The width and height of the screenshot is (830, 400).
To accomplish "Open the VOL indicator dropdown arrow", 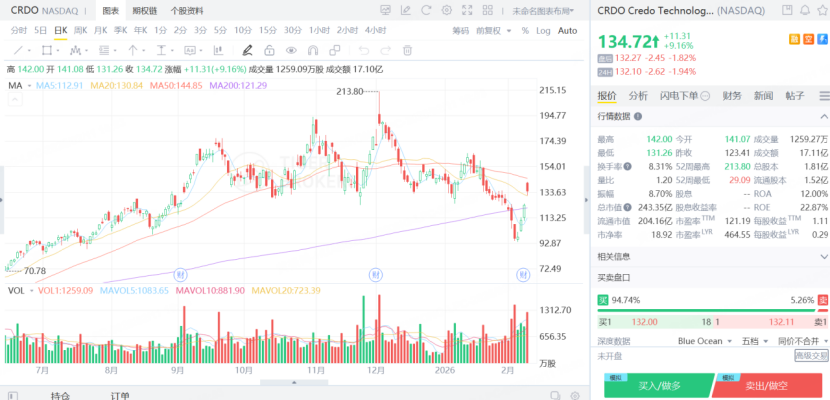I will tap(32, 290).
